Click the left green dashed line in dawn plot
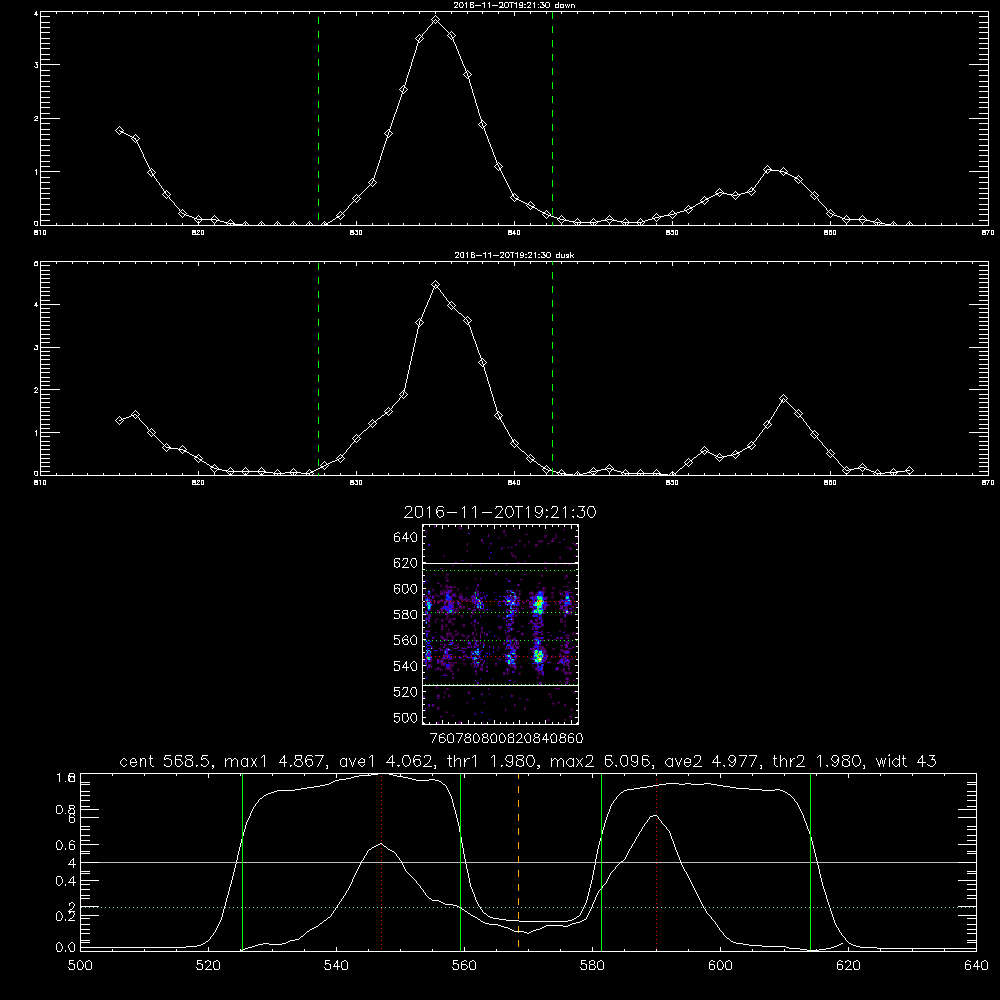This screenshot has height=1000, width=1000. point(318,119)
